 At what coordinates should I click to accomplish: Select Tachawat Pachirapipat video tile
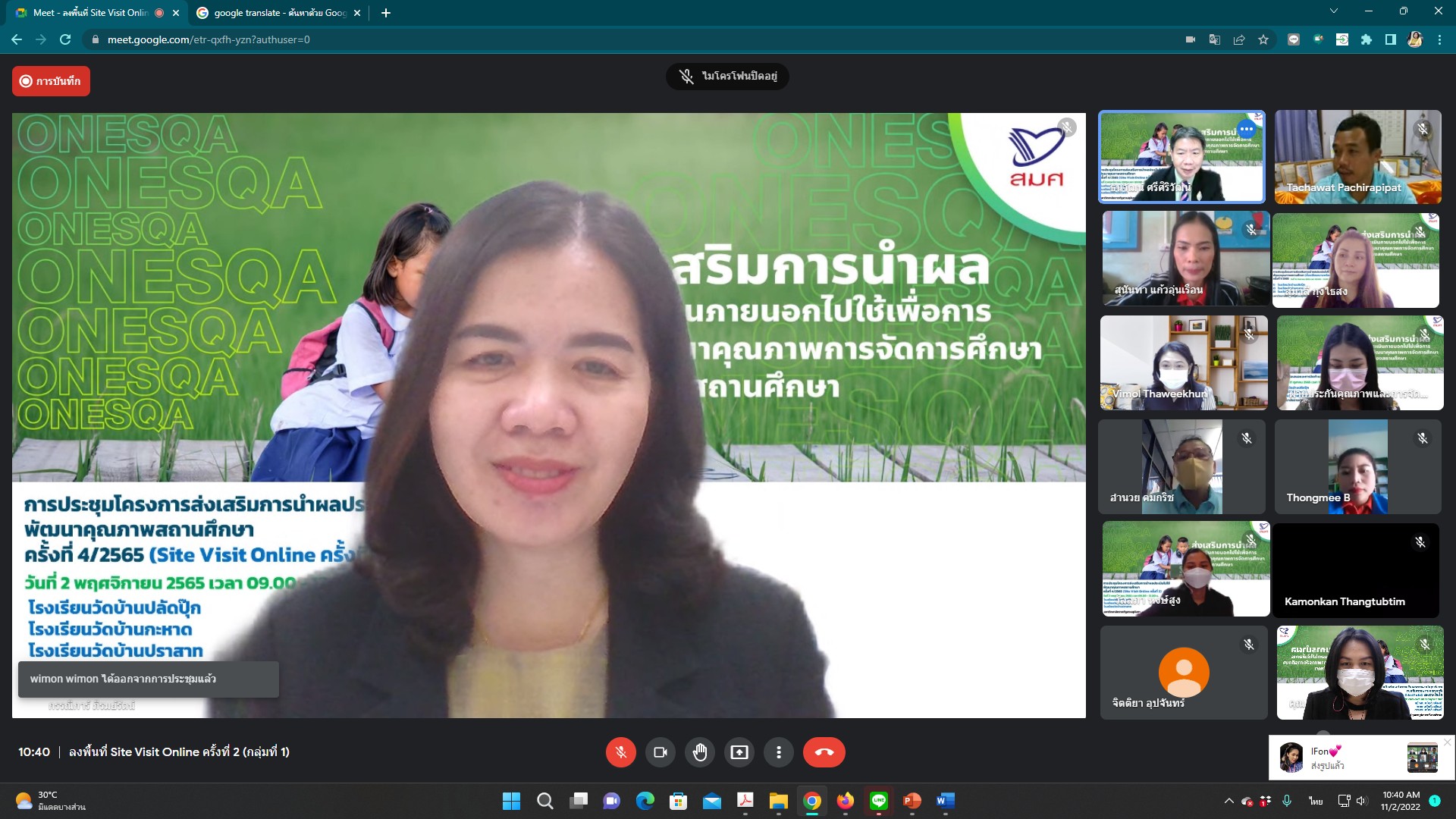1357,157
